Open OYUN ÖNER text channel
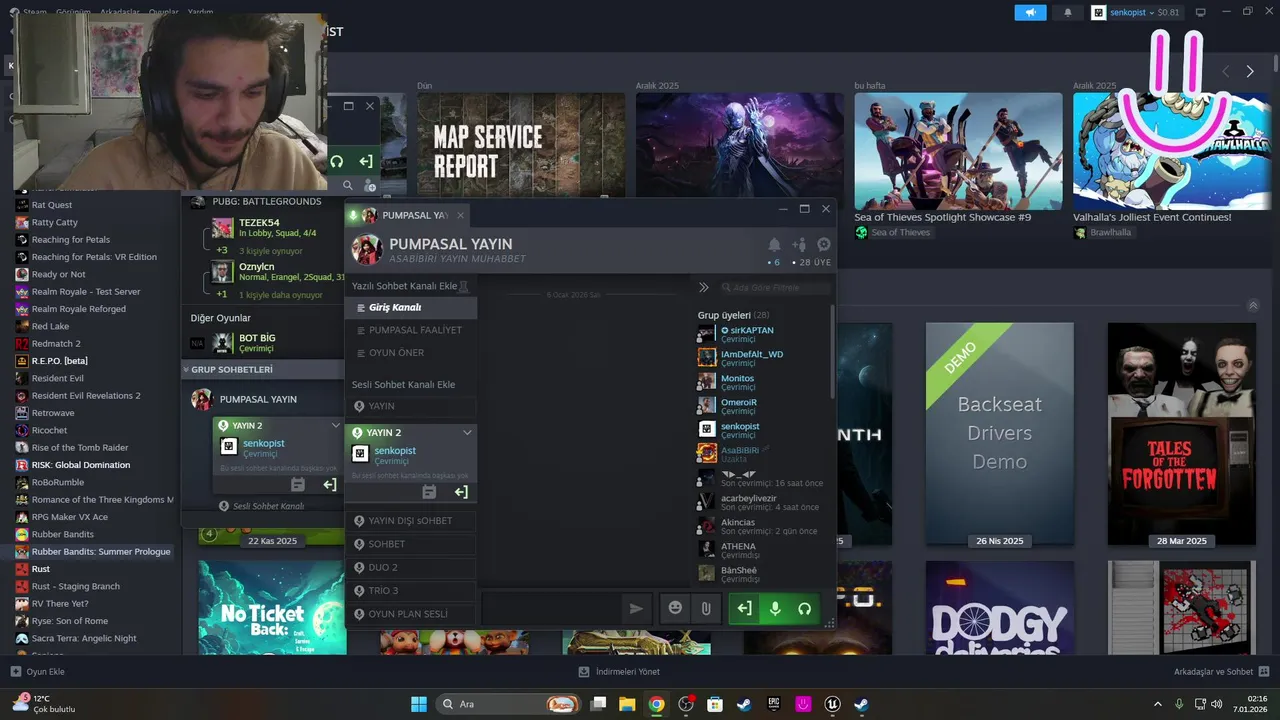 pyautogui.click(x=411, y=353)
